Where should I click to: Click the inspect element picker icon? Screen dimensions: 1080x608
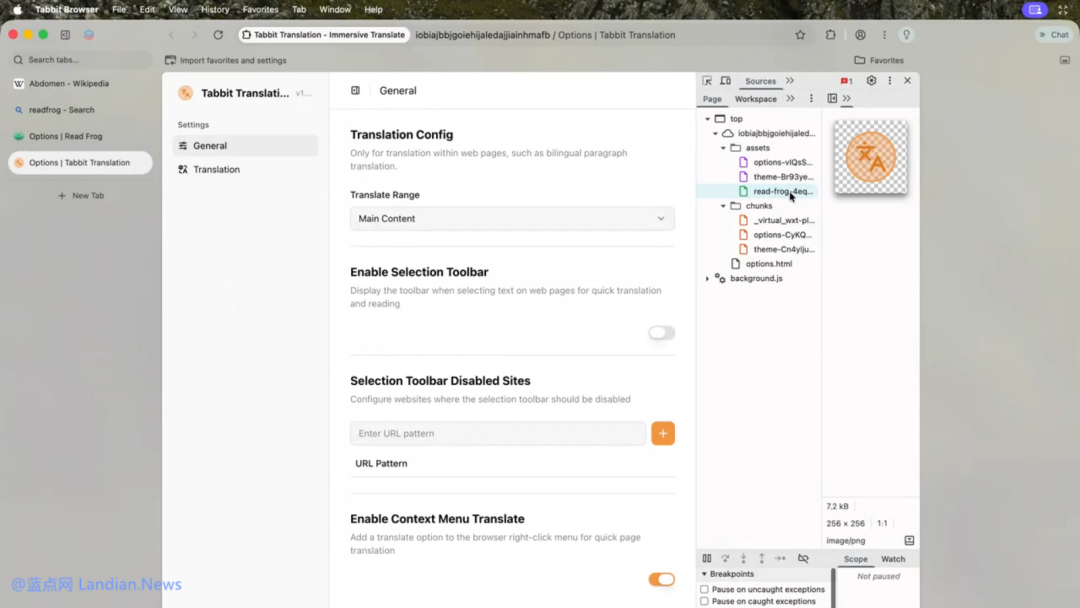pos(707,81)
